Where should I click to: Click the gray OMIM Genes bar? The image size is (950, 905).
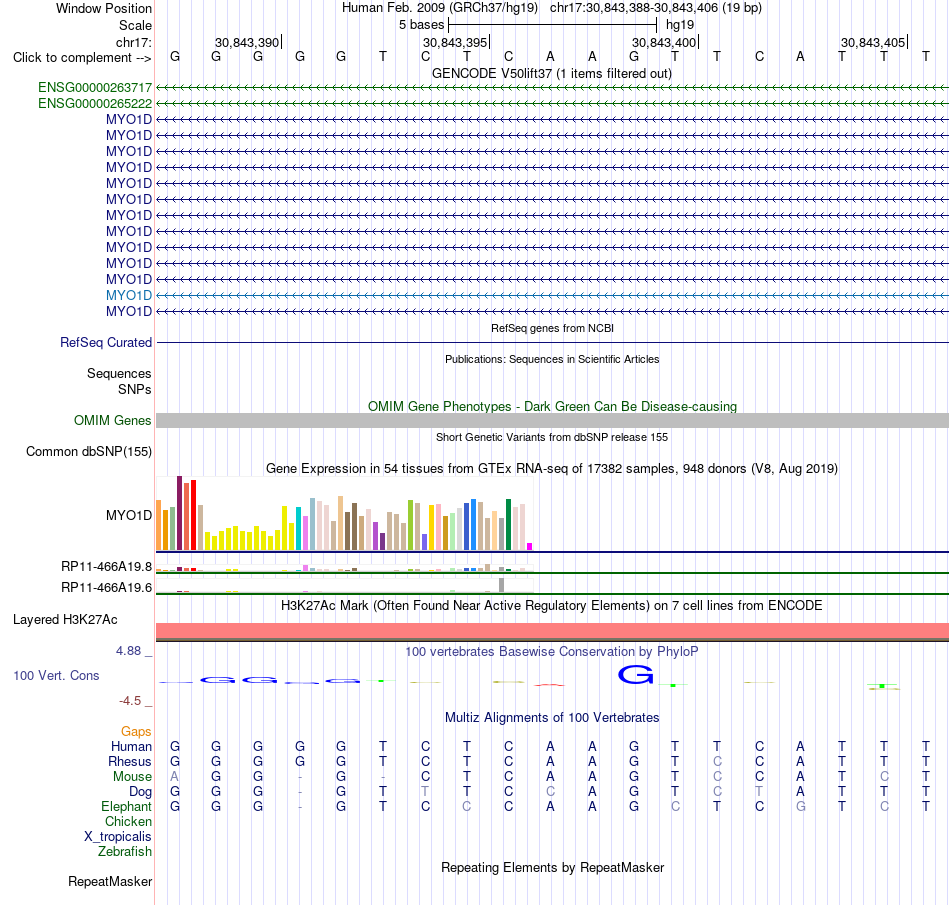coord(552,420)
